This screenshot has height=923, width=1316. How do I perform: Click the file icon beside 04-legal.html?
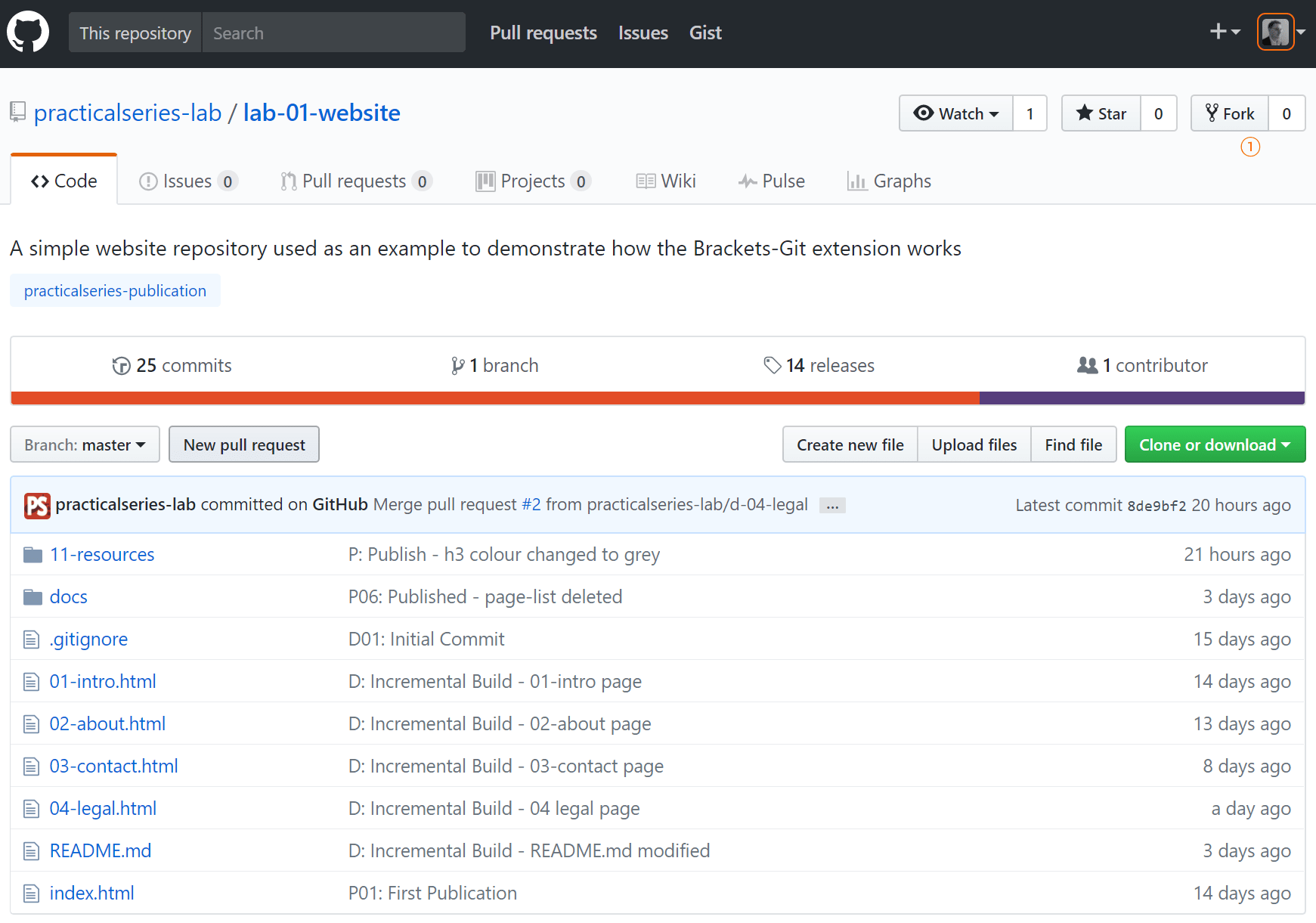(31, 809)
